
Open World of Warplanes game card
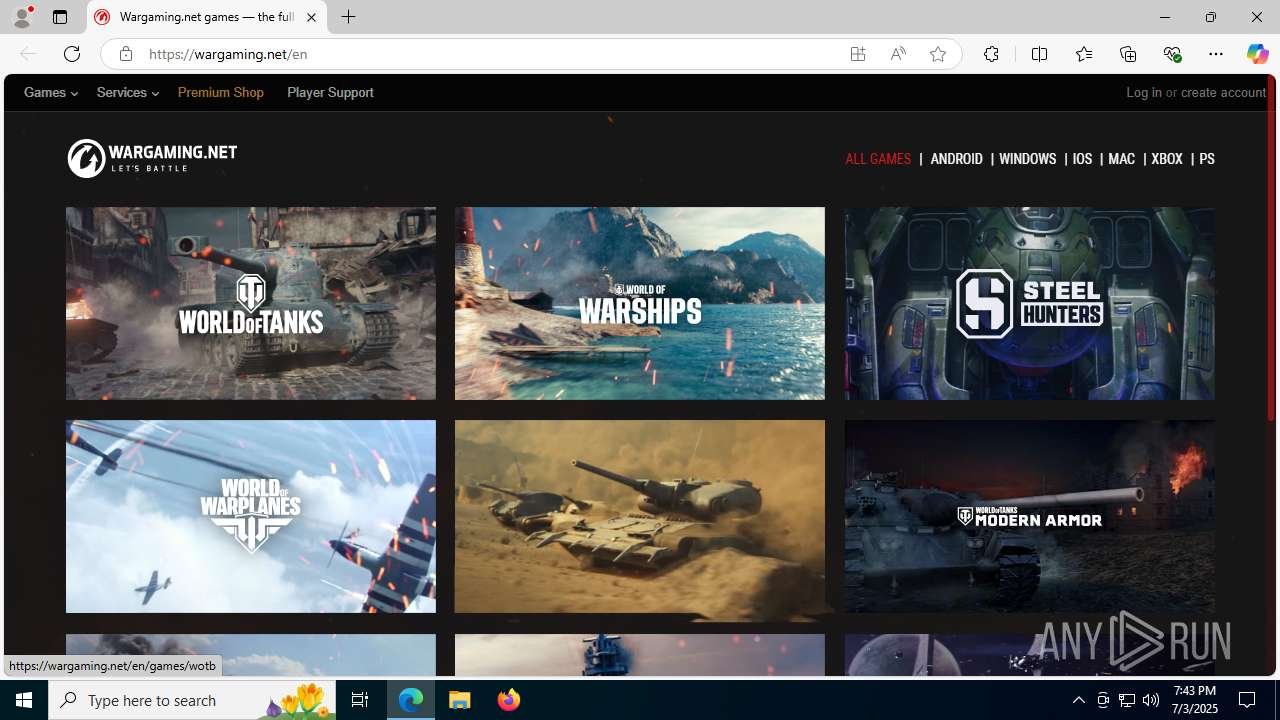[251, 516]
